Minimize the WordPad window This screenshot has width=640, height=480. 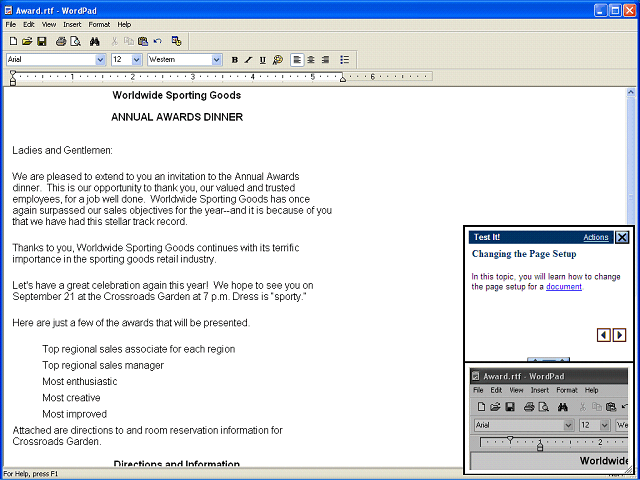[600, 10]
